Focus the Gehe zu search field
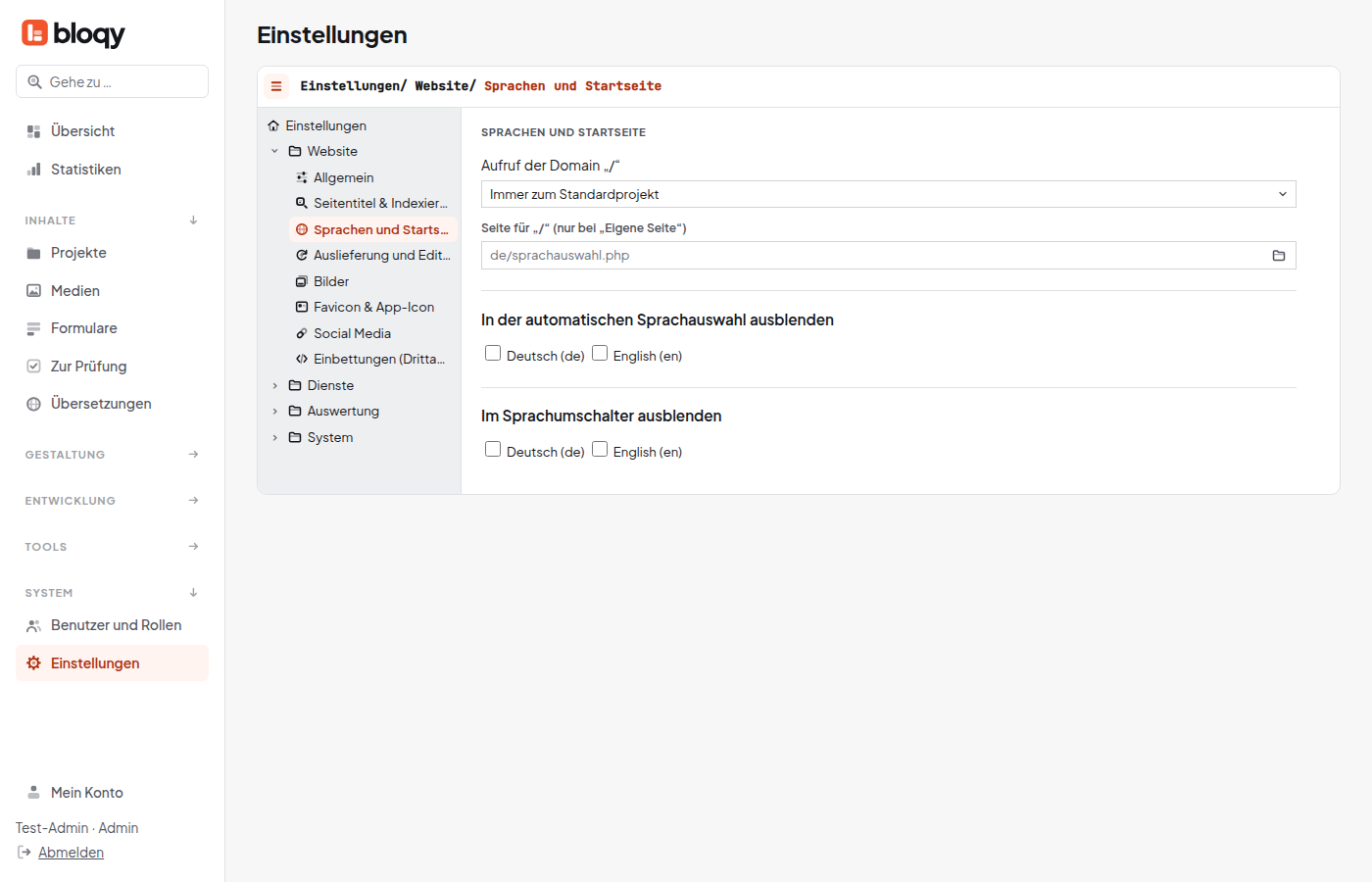This screenshot has width=1372, height=882. (112, 81)
